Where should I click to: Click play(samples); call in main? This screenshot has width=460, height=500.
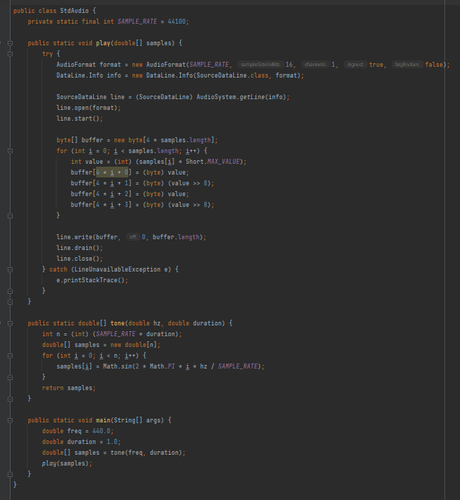tap(67, 463)
